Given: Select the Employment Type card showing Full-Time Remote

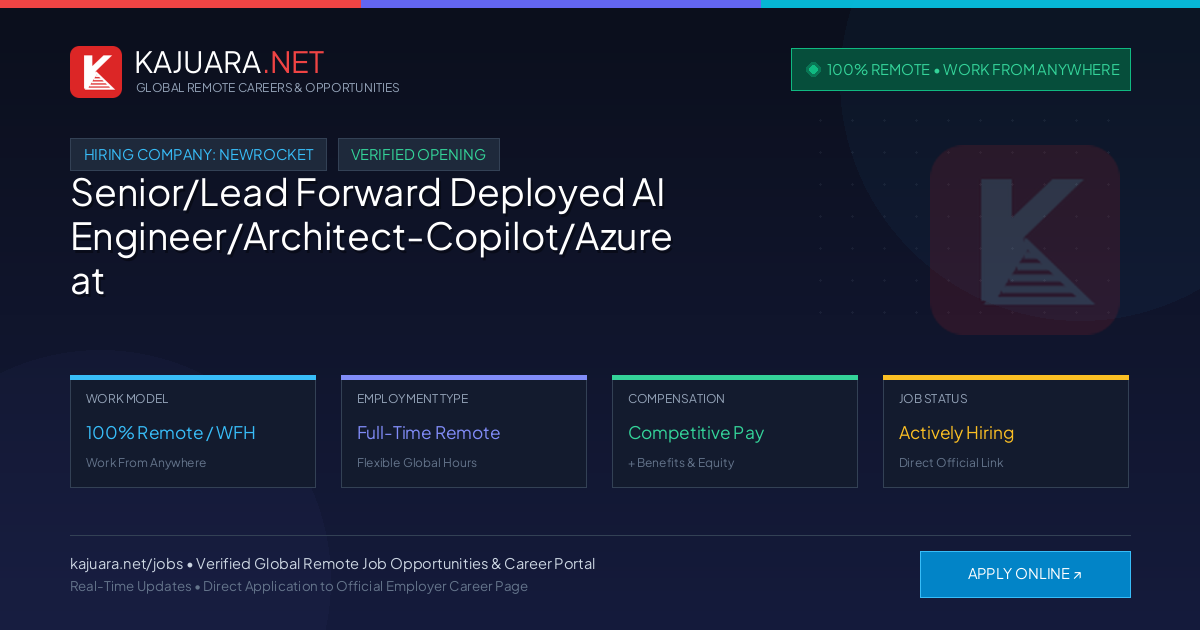Looking at the screenshot, I should tap(464, 432).
